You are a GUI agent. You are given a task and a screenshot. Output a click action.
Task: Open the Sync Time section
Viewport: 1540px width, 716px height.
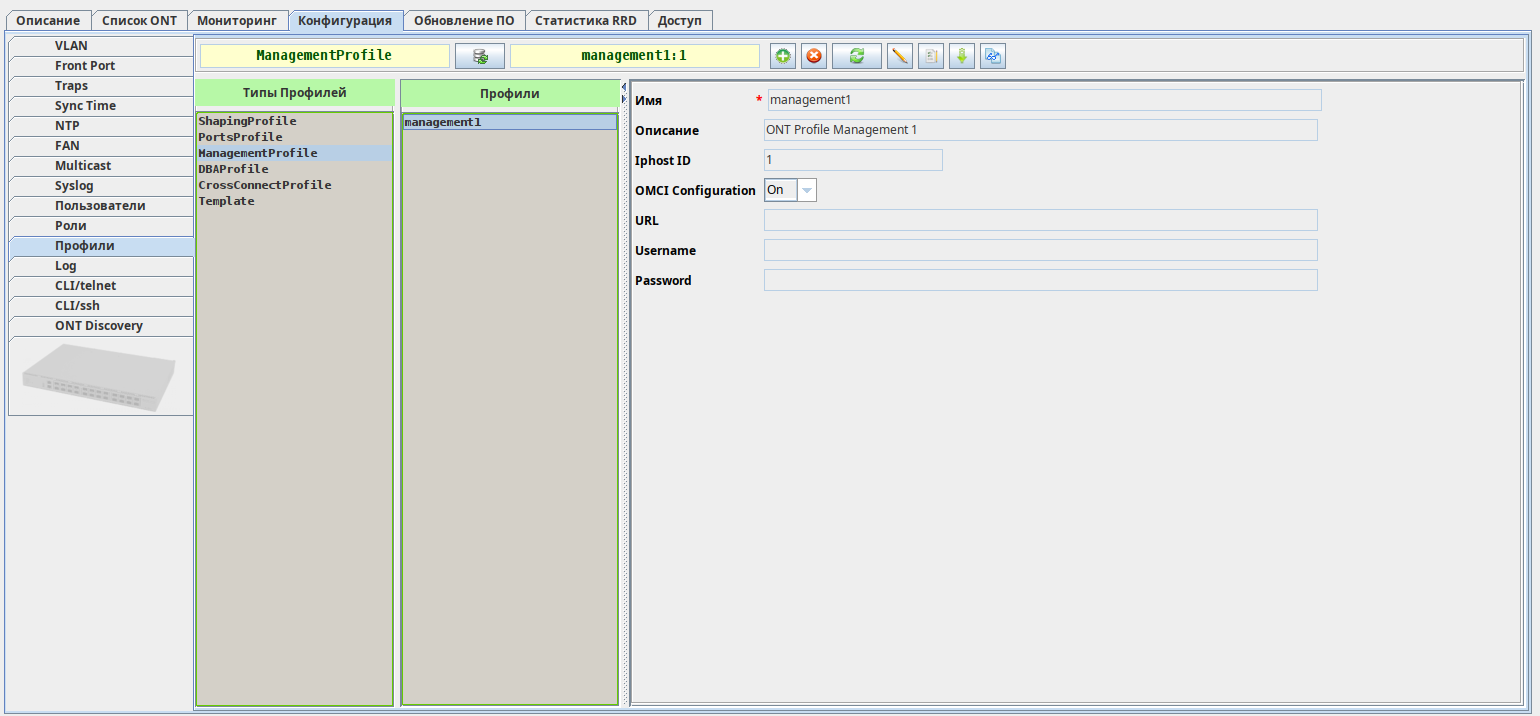click(101, 106)
